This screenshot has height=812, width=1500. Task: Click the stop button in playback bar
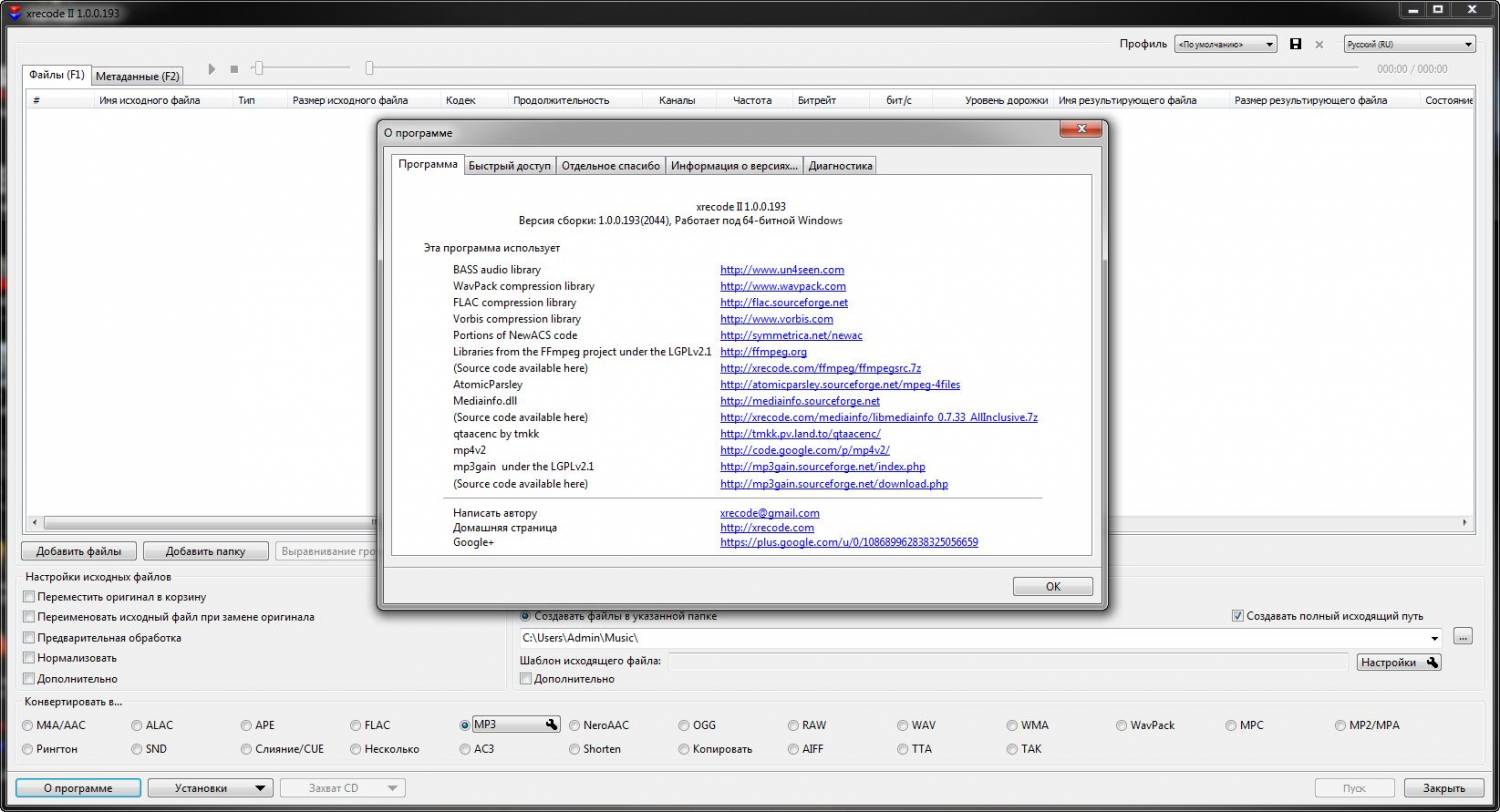coord(234,69)
